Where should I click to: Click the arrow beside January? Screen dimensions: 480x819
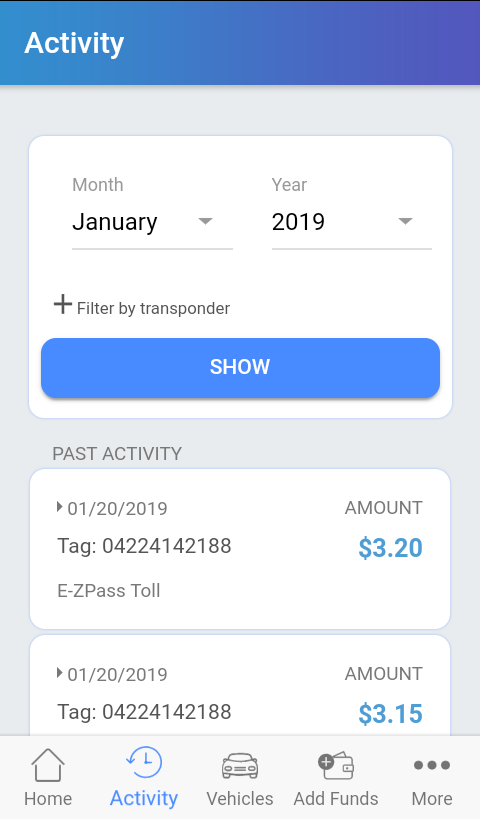tap(206, 221)
